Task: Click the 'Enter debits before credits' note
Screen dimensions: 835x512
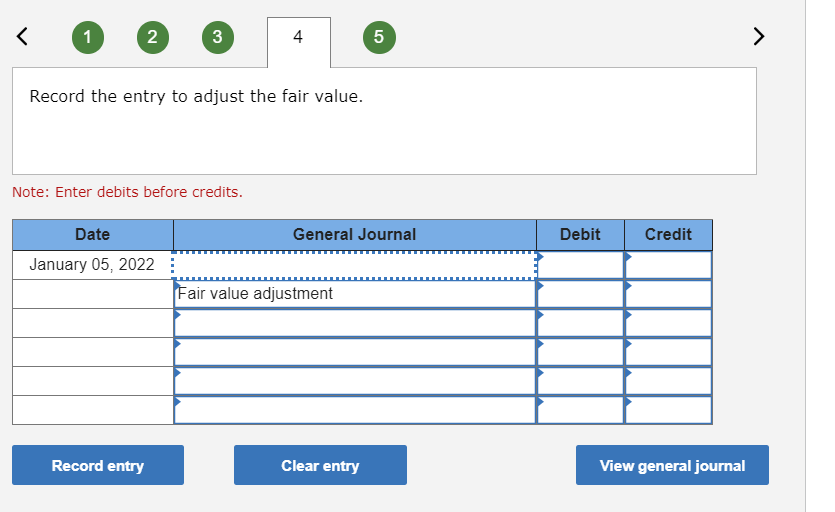Action: 127,192
